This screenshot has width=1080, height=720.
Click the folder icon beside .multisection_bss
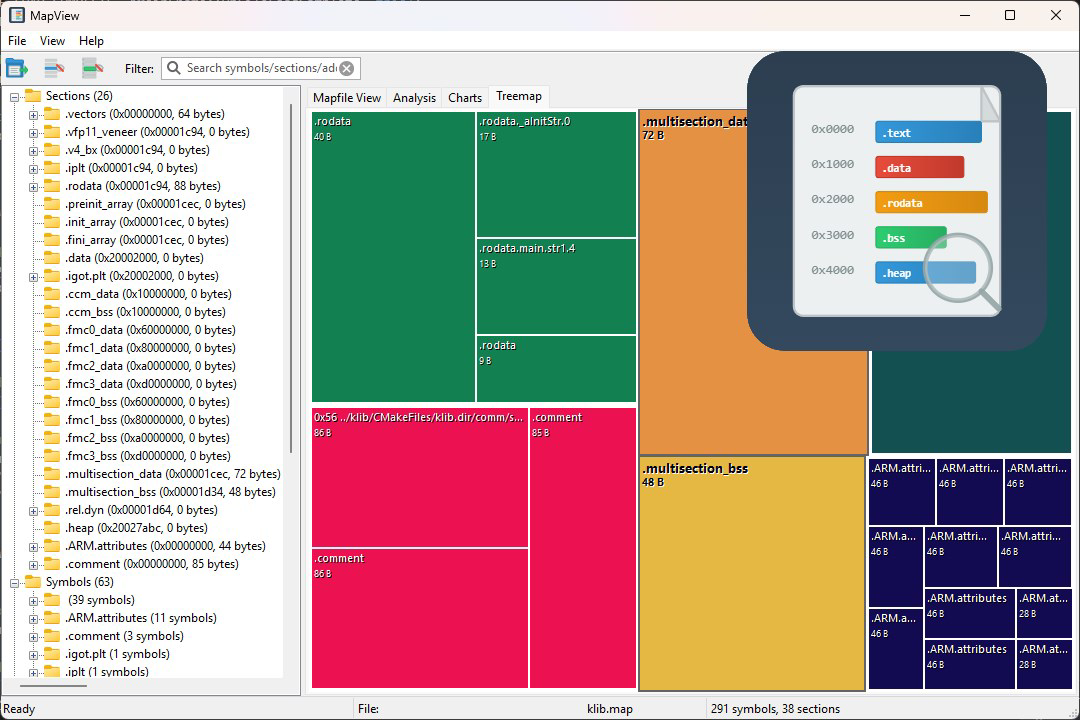click(x=52, y=491)
